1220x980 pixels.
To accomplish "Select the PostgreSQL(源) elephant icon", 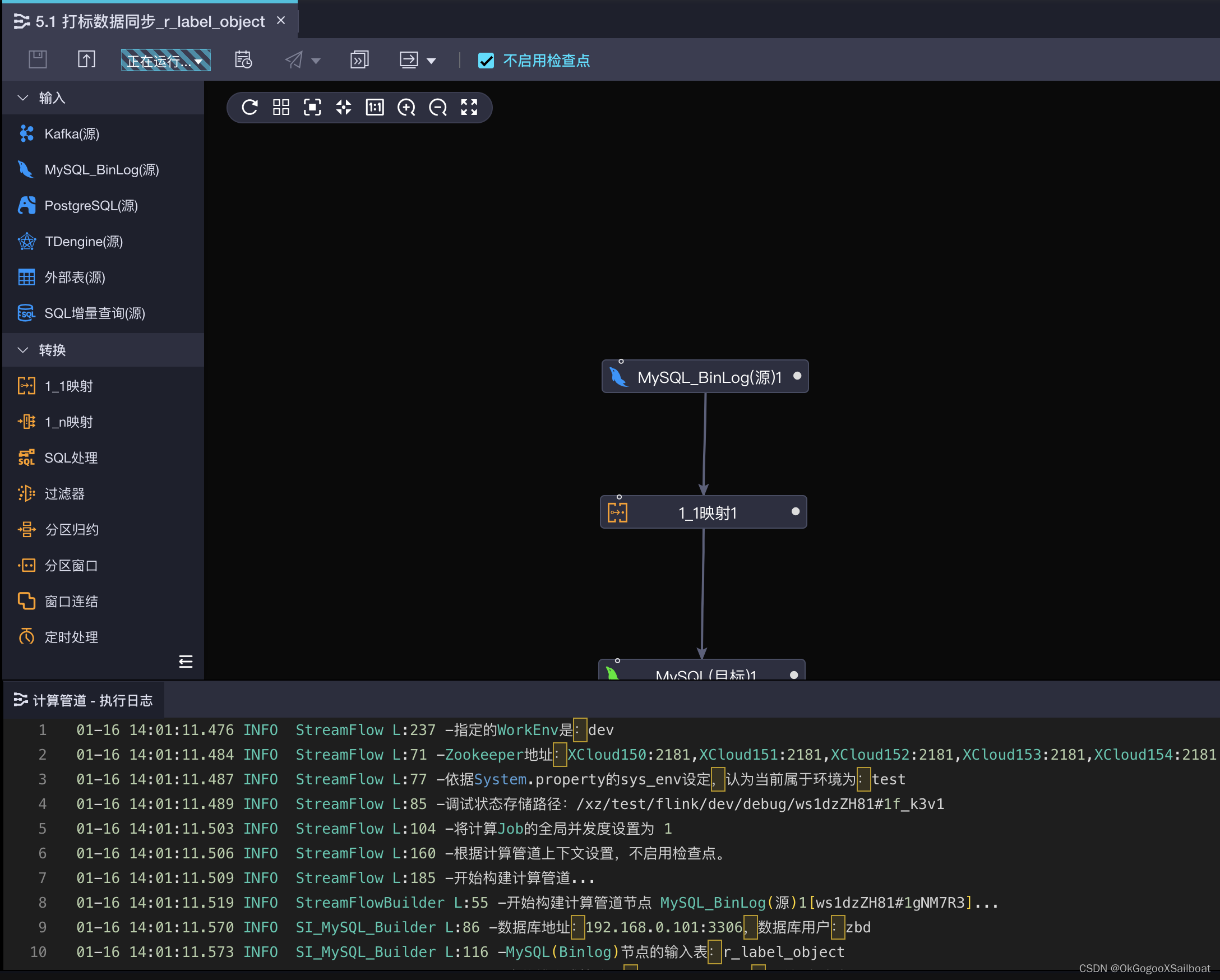I will [x=26, y=205].
